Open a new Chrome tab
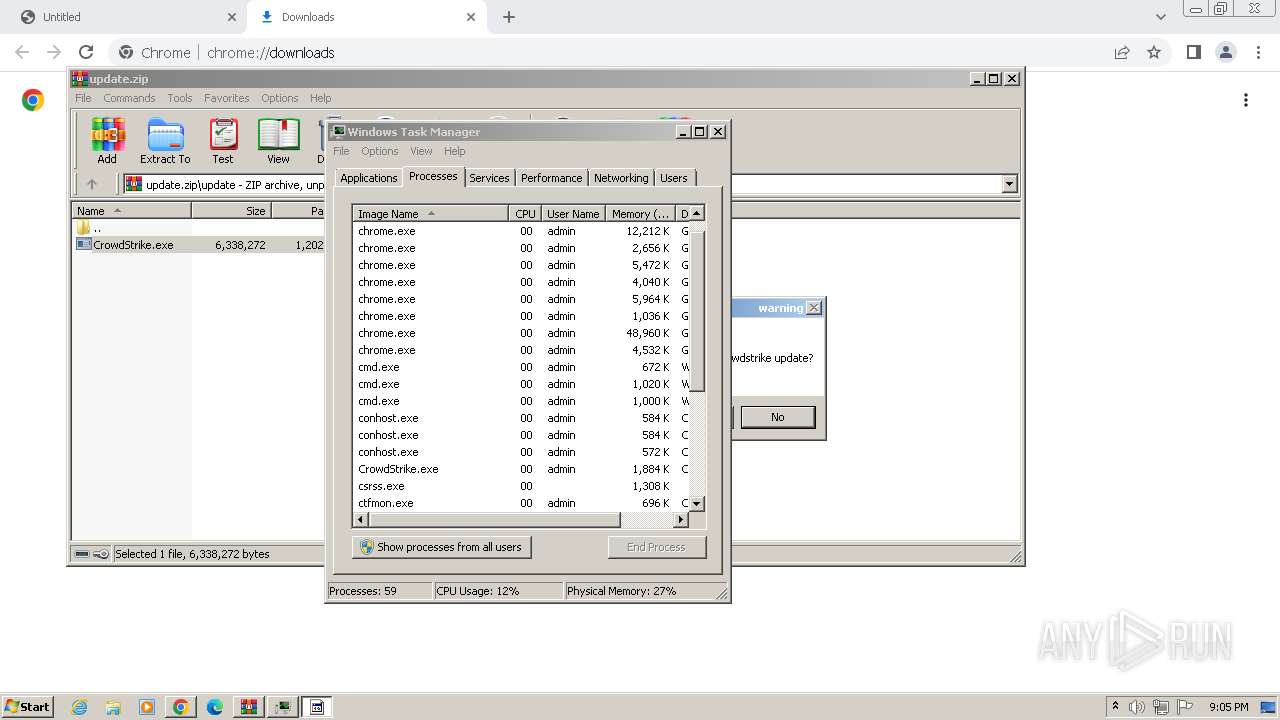The width and height of the screenshot is (1280, 720). pos(509,17)
